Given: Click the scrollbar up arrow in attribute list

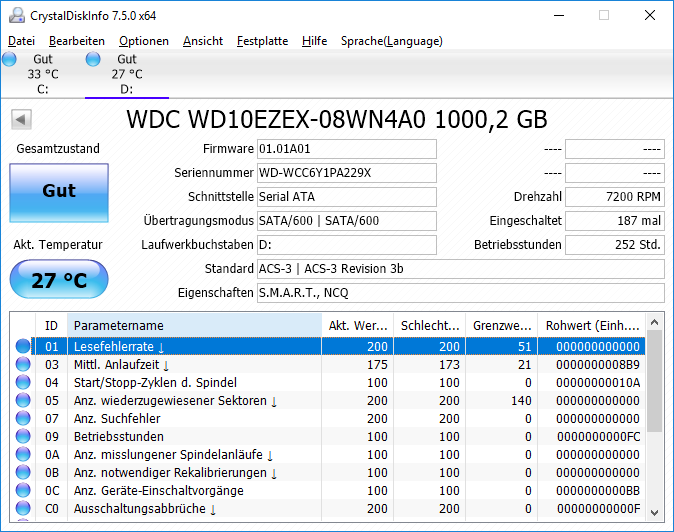Looking at the screenshot, I should 655,322.
